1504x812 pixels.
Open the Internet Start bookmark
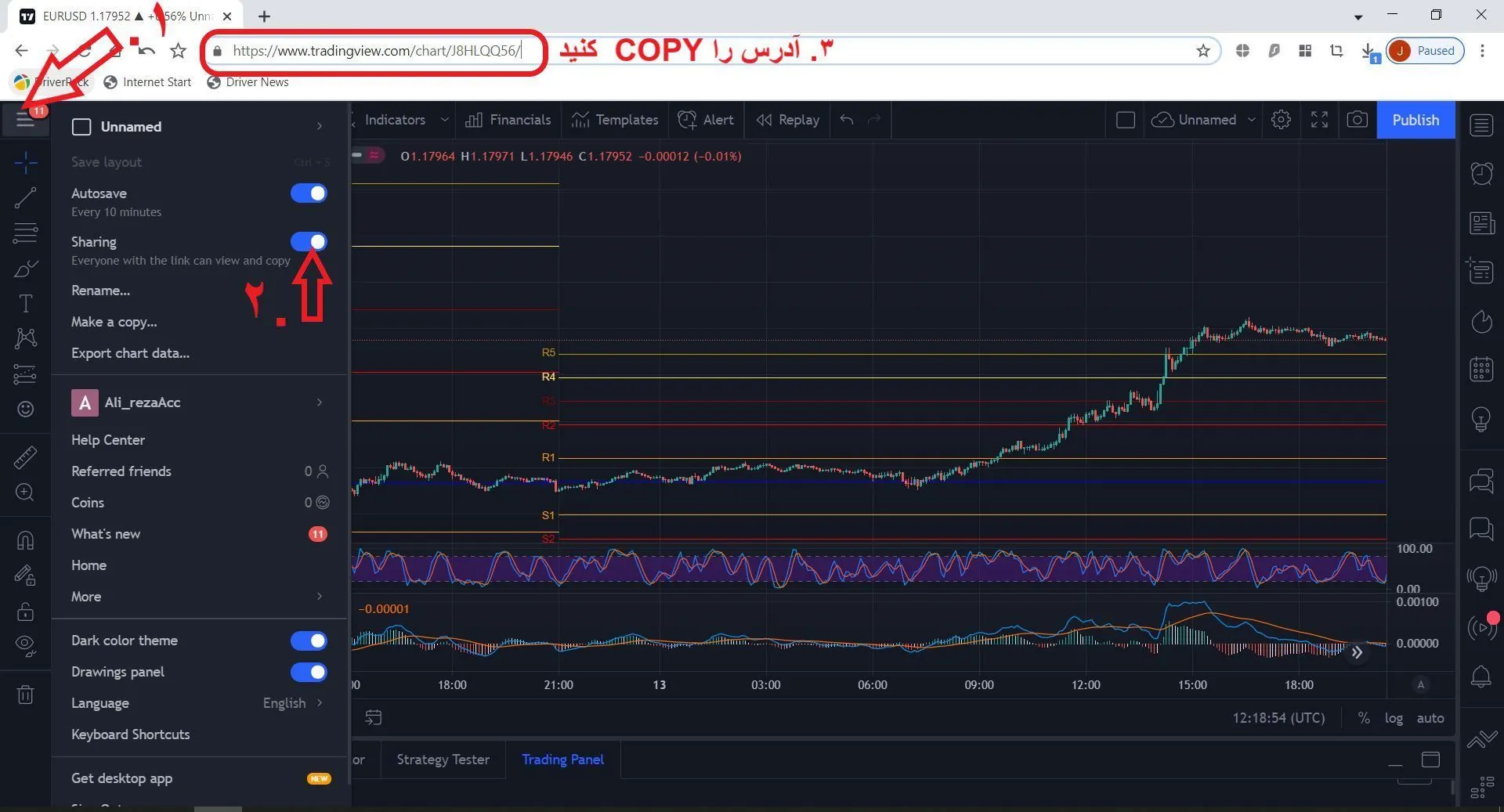click(147, 82)
